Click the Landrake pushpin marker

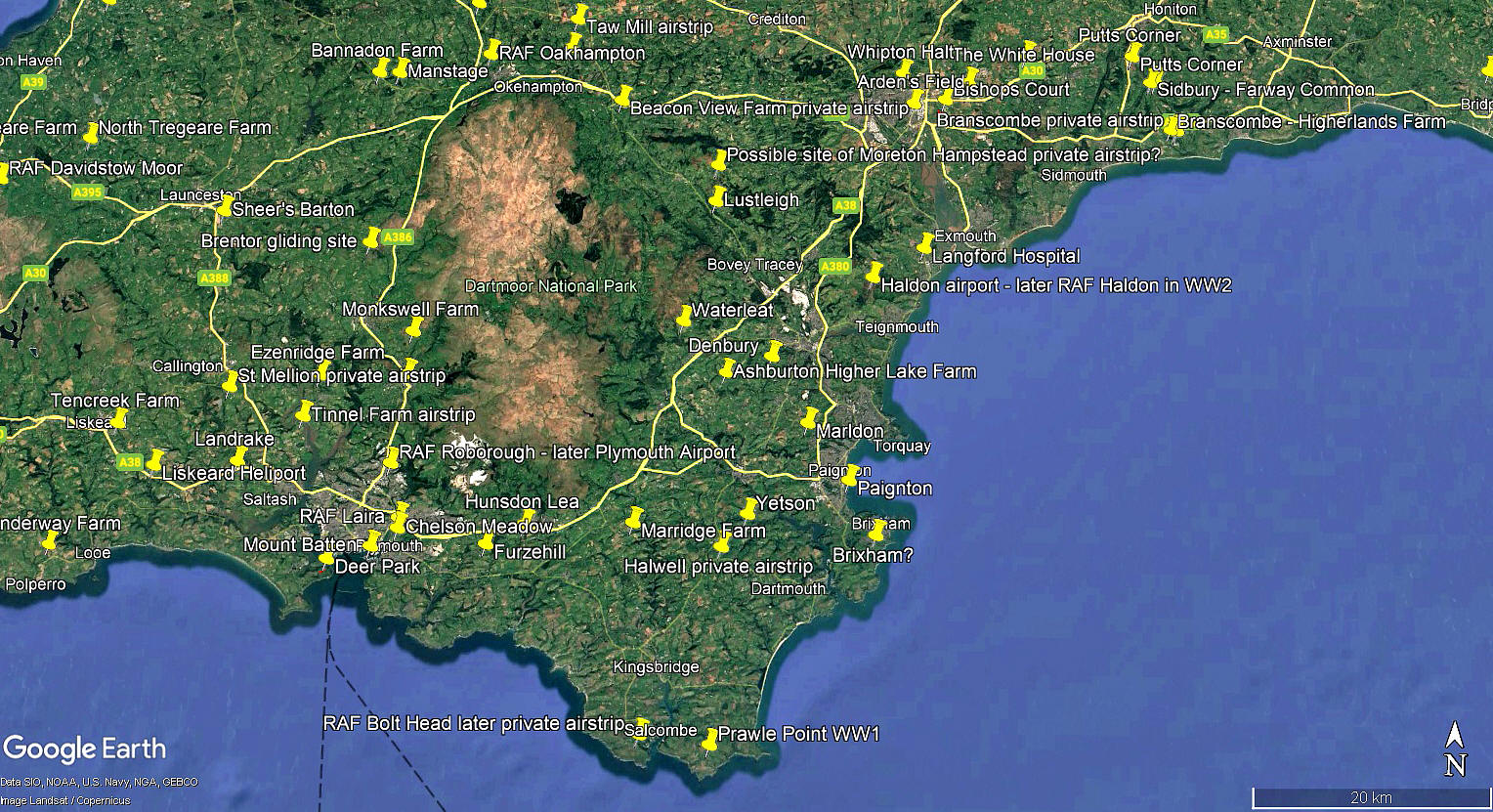(x=238, y=456)
